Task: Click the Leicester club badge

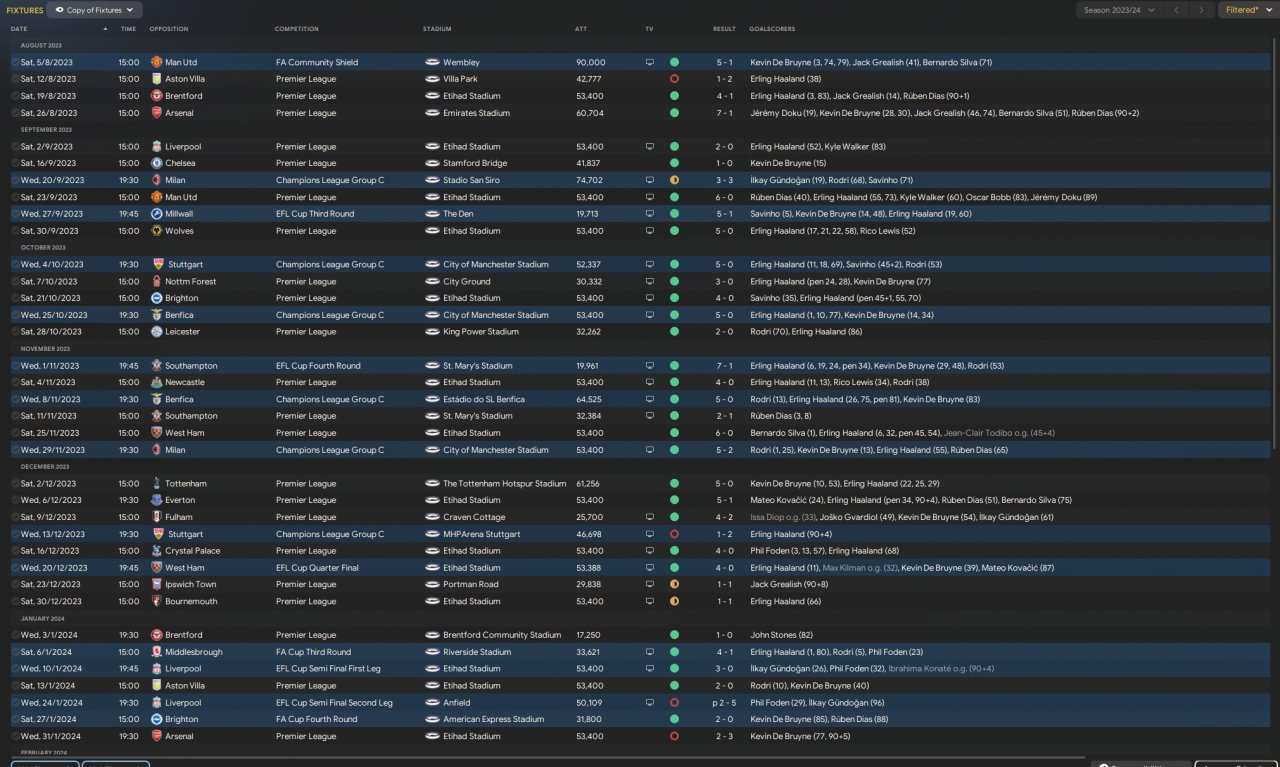Action: click(x=156, y=332)
